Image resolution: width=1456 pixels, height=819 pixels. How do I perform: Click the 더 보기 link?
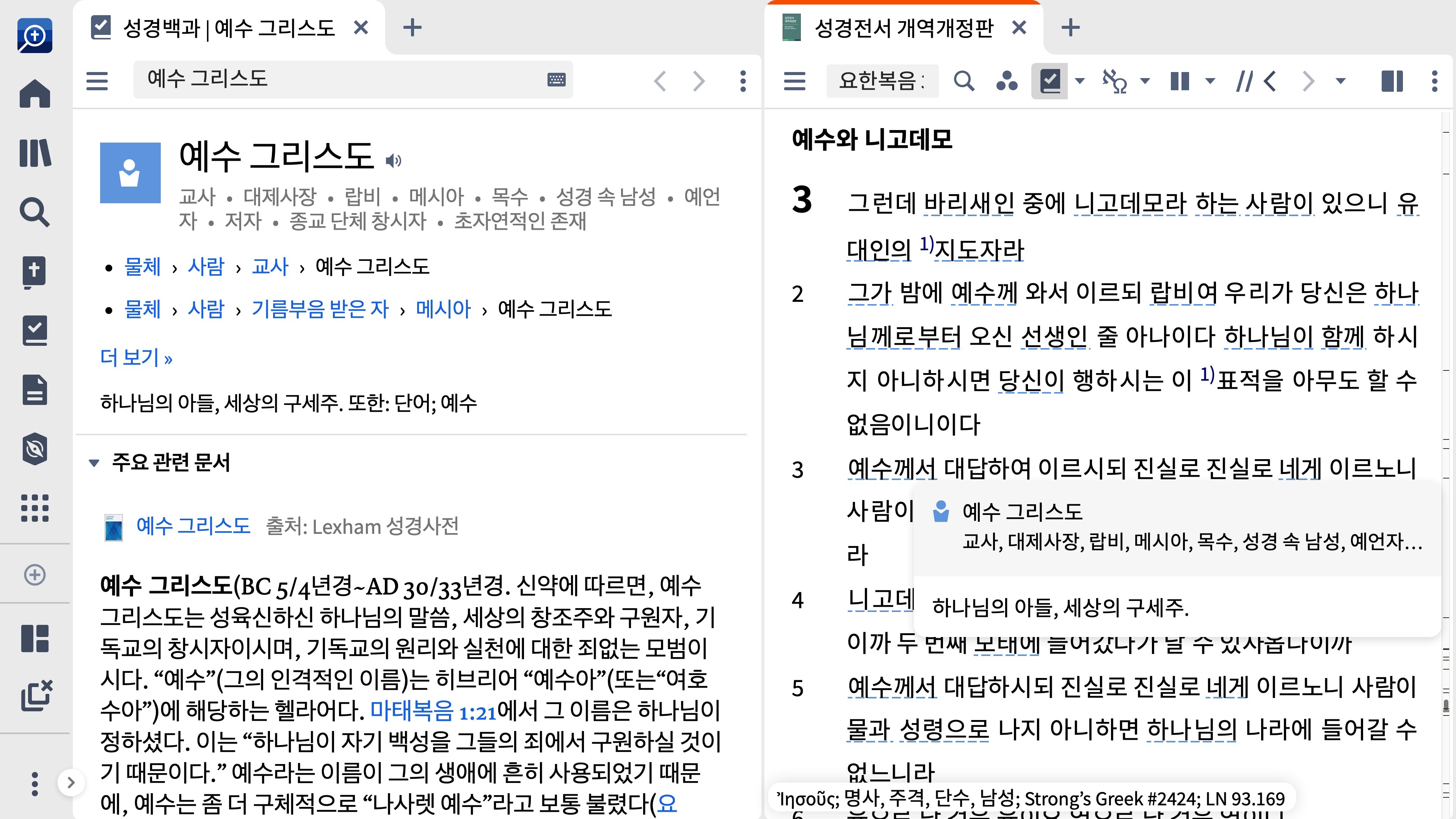(136, 357)
